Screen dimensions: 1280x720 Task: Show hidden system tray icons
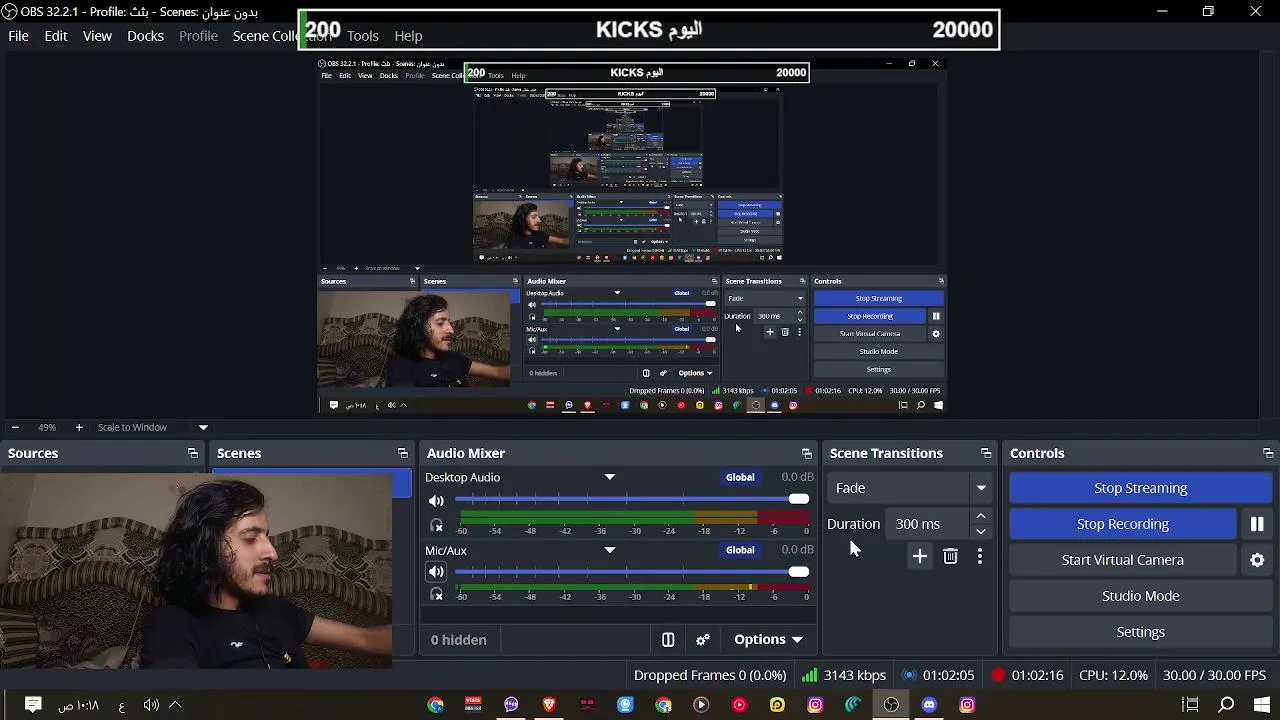click(x=175, y=705)
